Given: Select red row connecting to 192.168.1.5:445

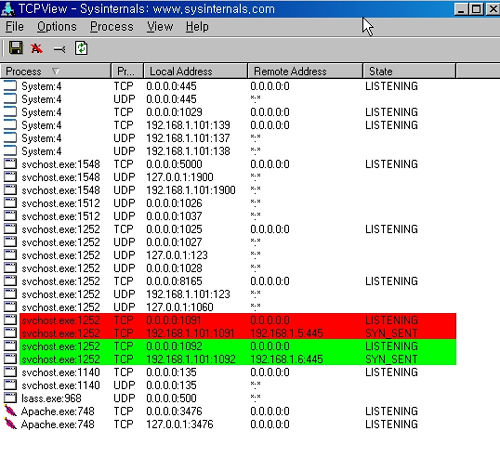Looking at the screenshot, I should point(238,333).
